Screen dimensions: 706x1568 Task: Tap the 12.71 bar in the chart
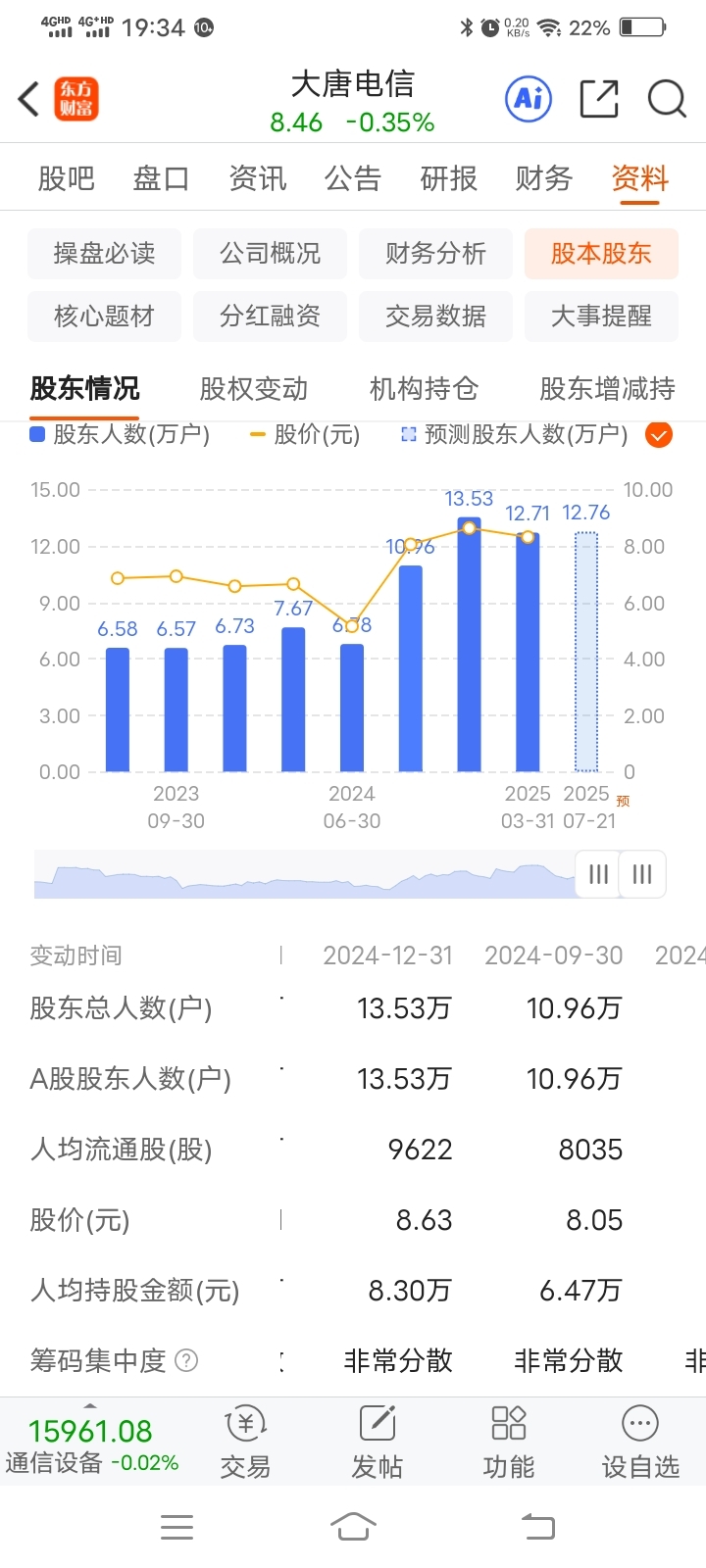(x=528, y=652)
